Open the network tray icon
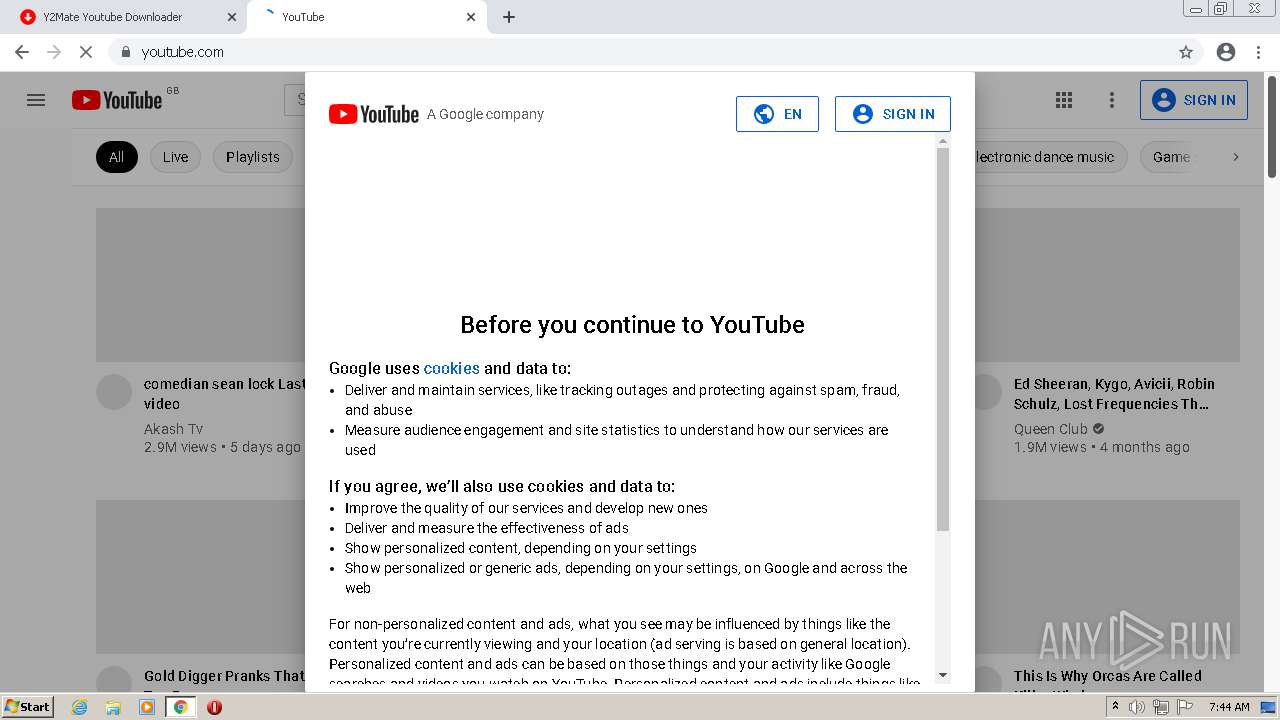1280x720 pixels. coord(1160,707)
